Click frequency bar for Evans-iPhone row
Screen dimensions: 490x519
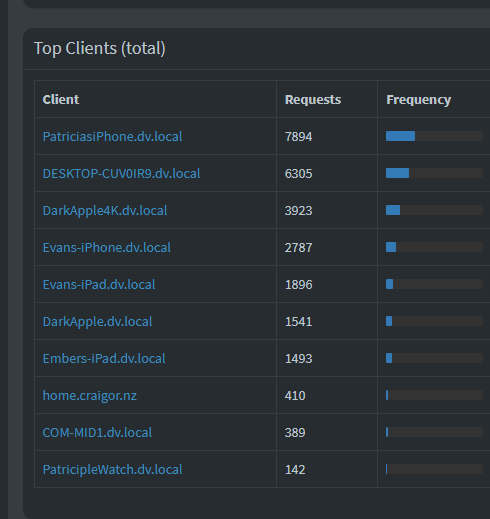point(434,247)
